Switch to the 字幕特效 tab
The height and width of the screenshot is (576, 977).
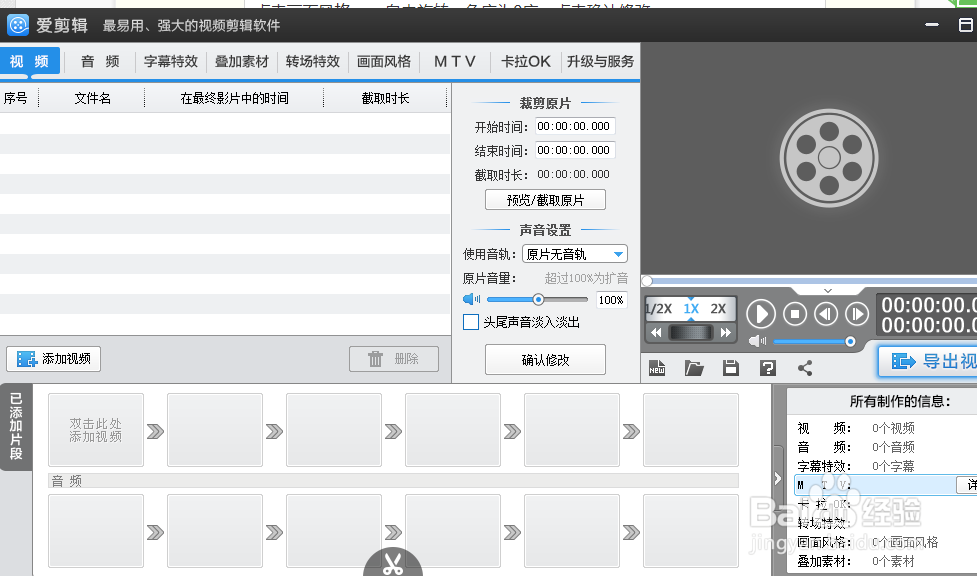170,60
